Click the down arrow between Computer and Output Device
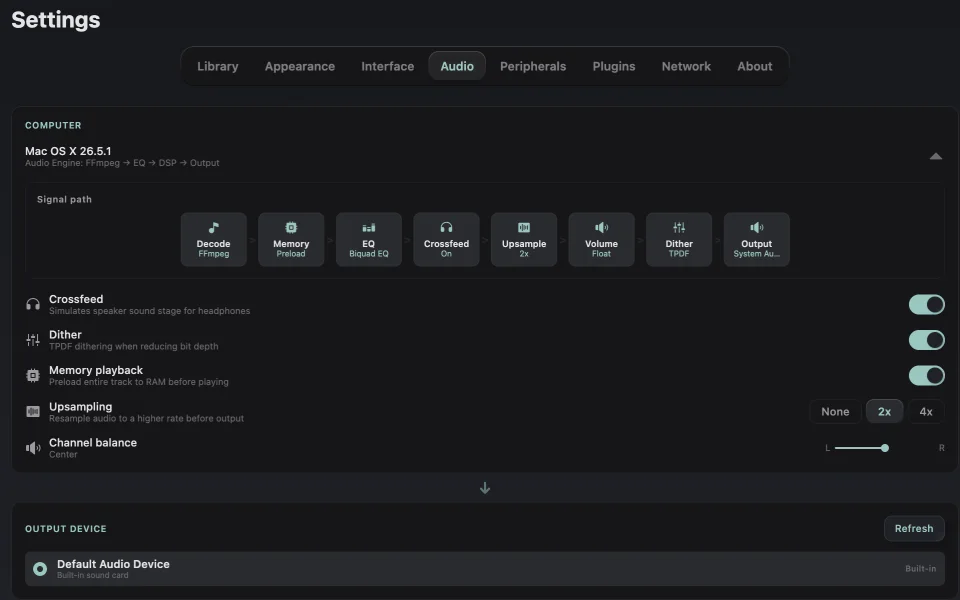Screen dimensions: 960x600 pos(485,488)
